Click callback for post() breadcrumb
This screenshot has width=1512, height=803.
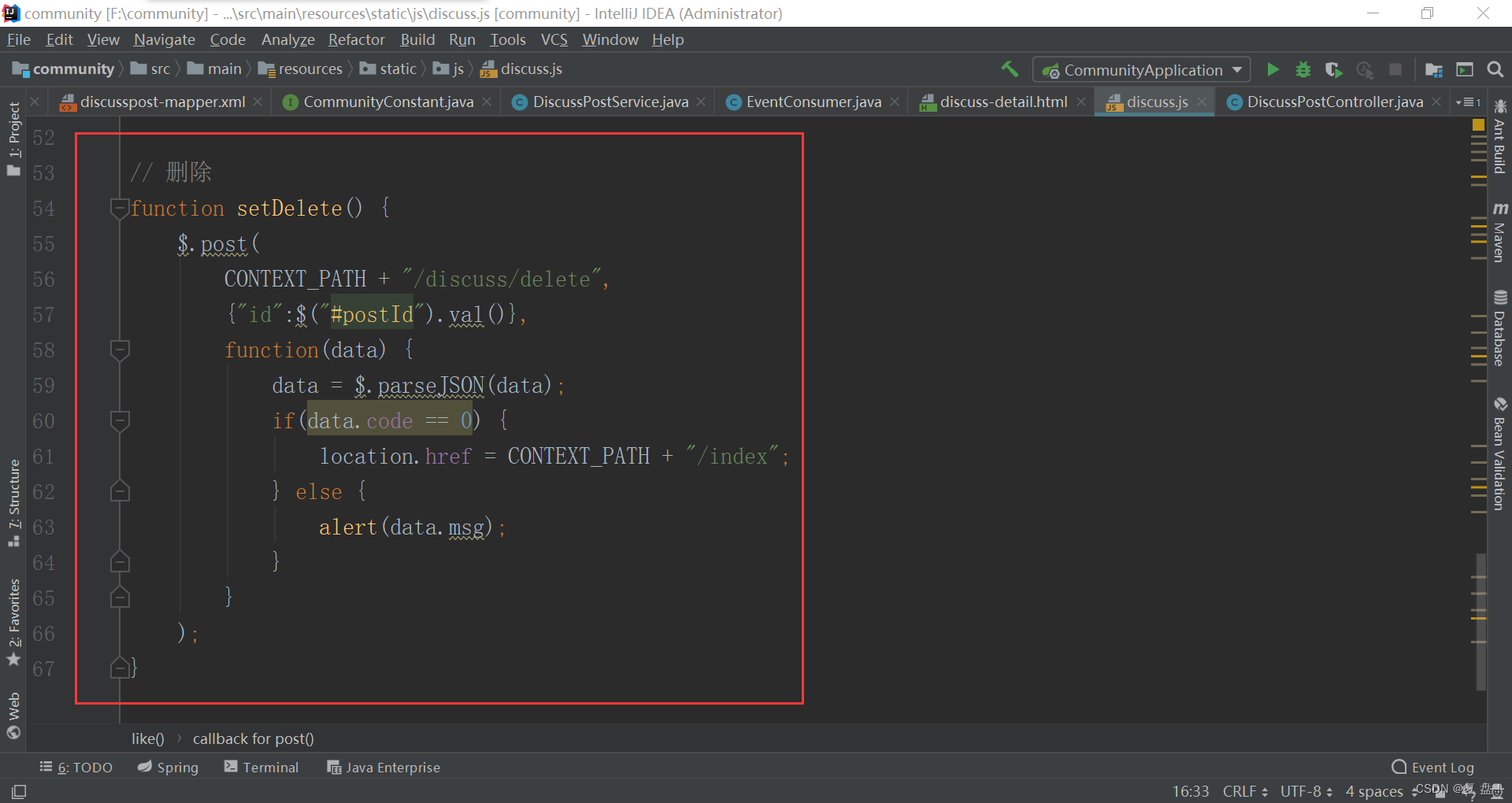click(x=253, y=738)
